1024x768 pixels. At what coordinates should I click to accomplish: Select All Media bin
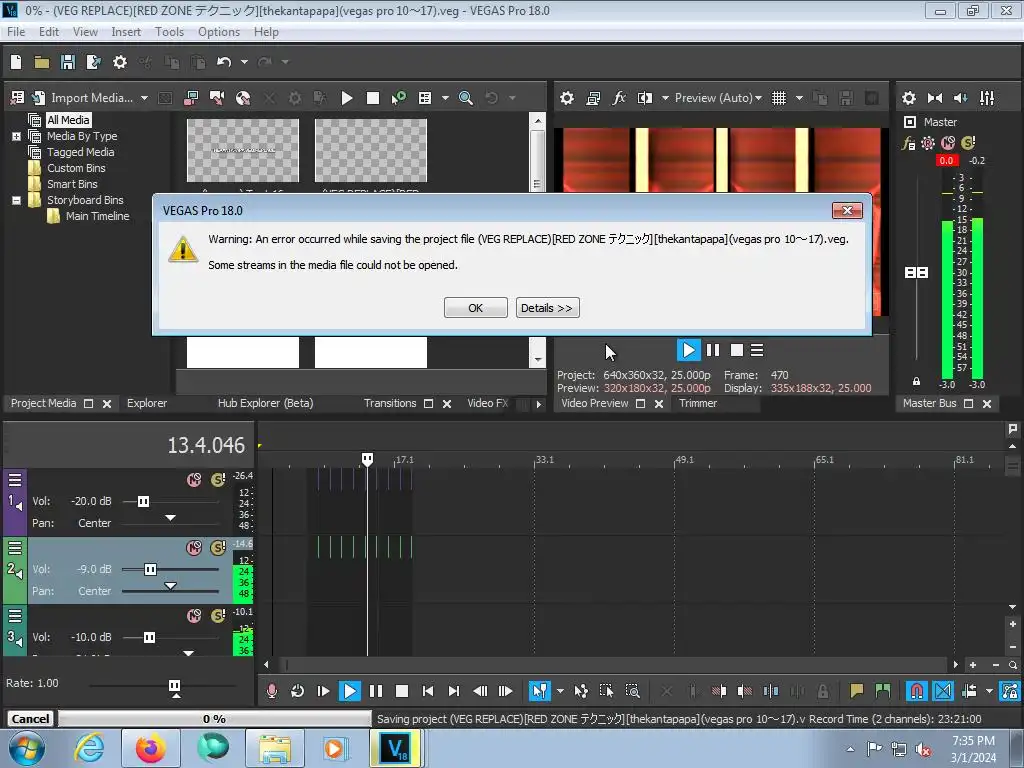(68, 120)
